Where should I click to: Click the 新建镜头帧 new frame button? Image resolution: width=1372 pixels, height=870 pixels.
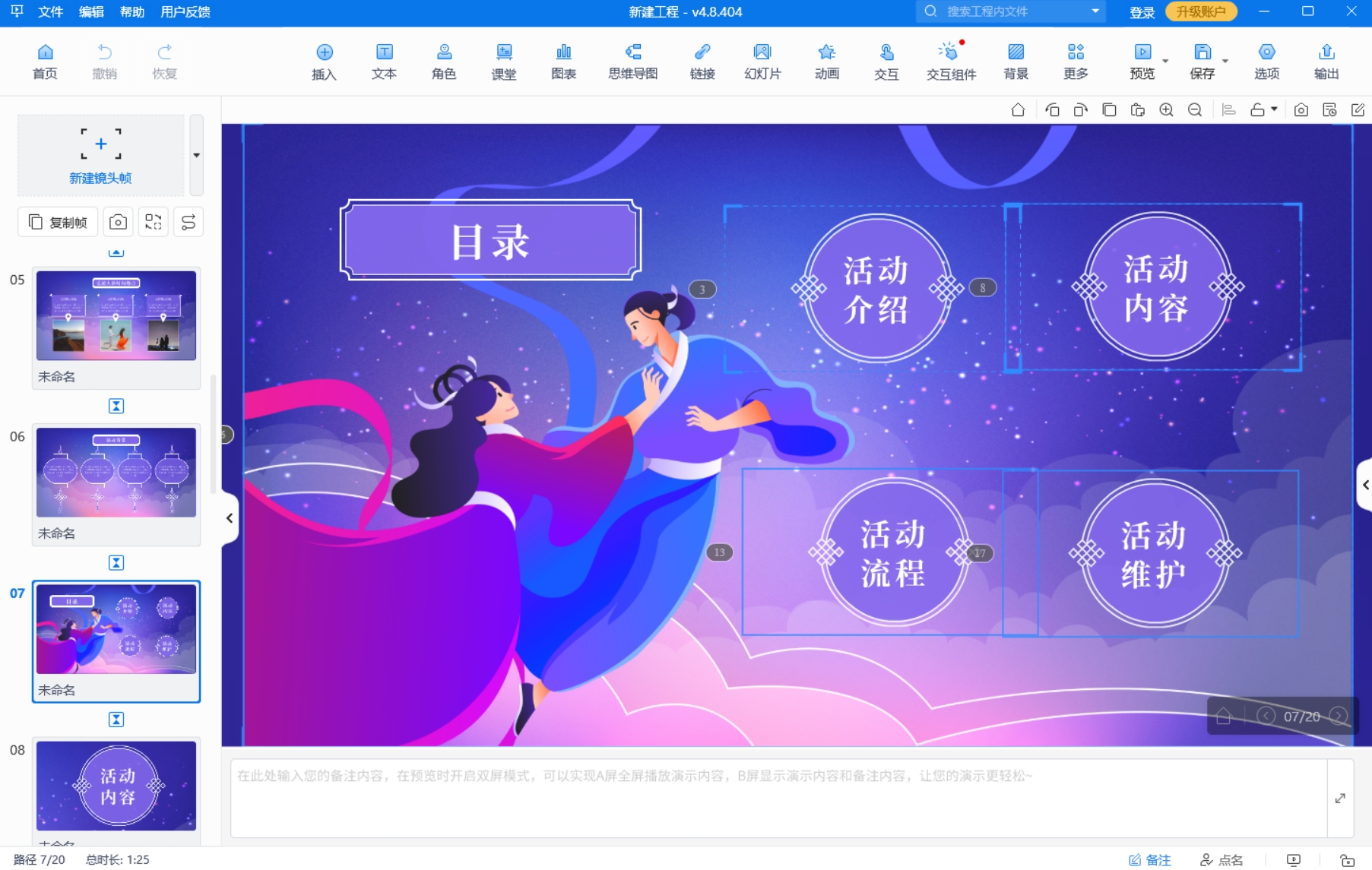100,155
